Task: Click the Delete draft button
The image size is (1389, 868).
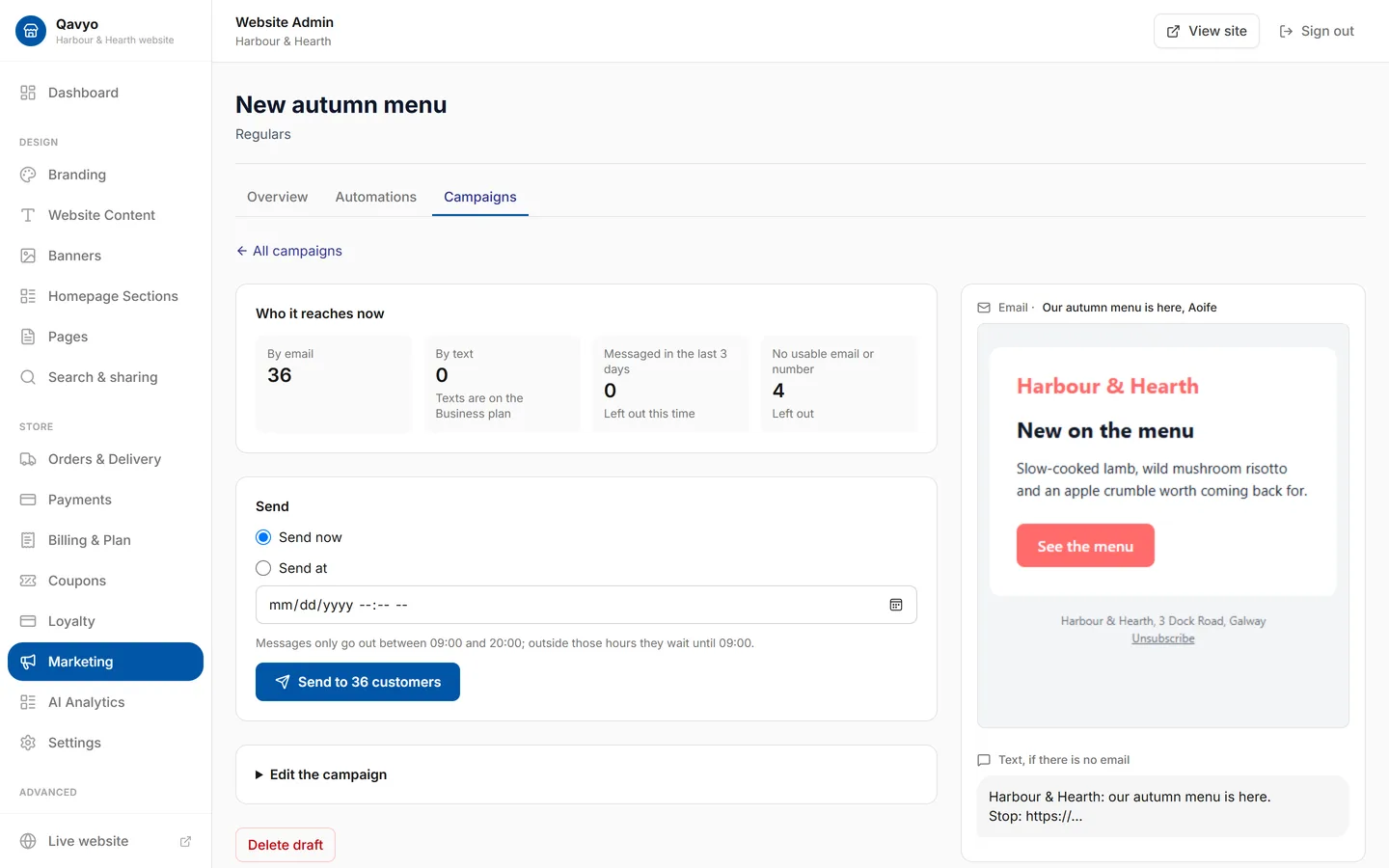Action: (x=286, y=845)
